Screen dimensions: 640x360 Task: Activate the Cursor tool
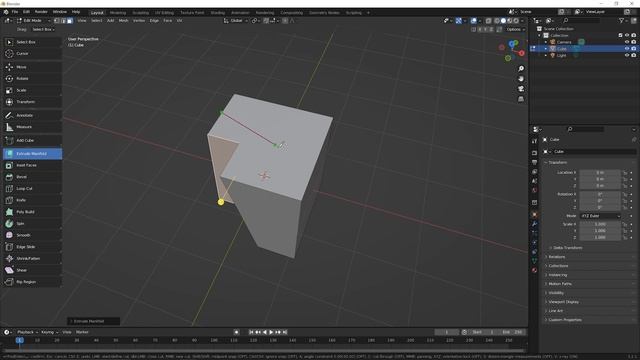(32, 53)
